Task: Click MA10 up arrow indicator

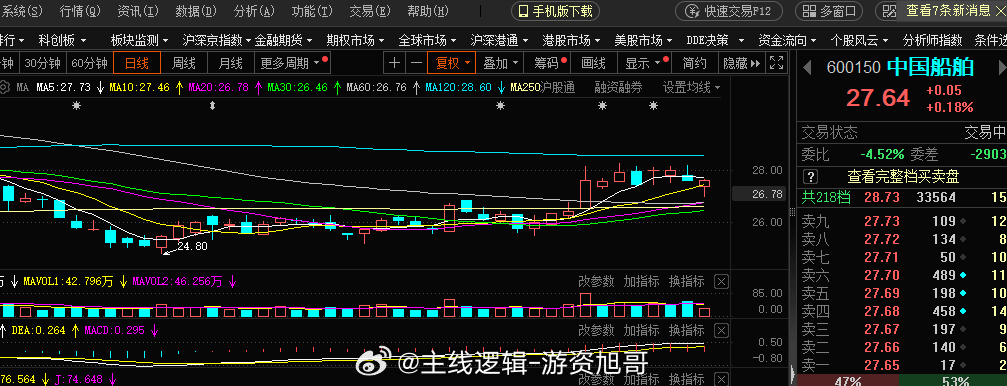Action: coord(179,87)
